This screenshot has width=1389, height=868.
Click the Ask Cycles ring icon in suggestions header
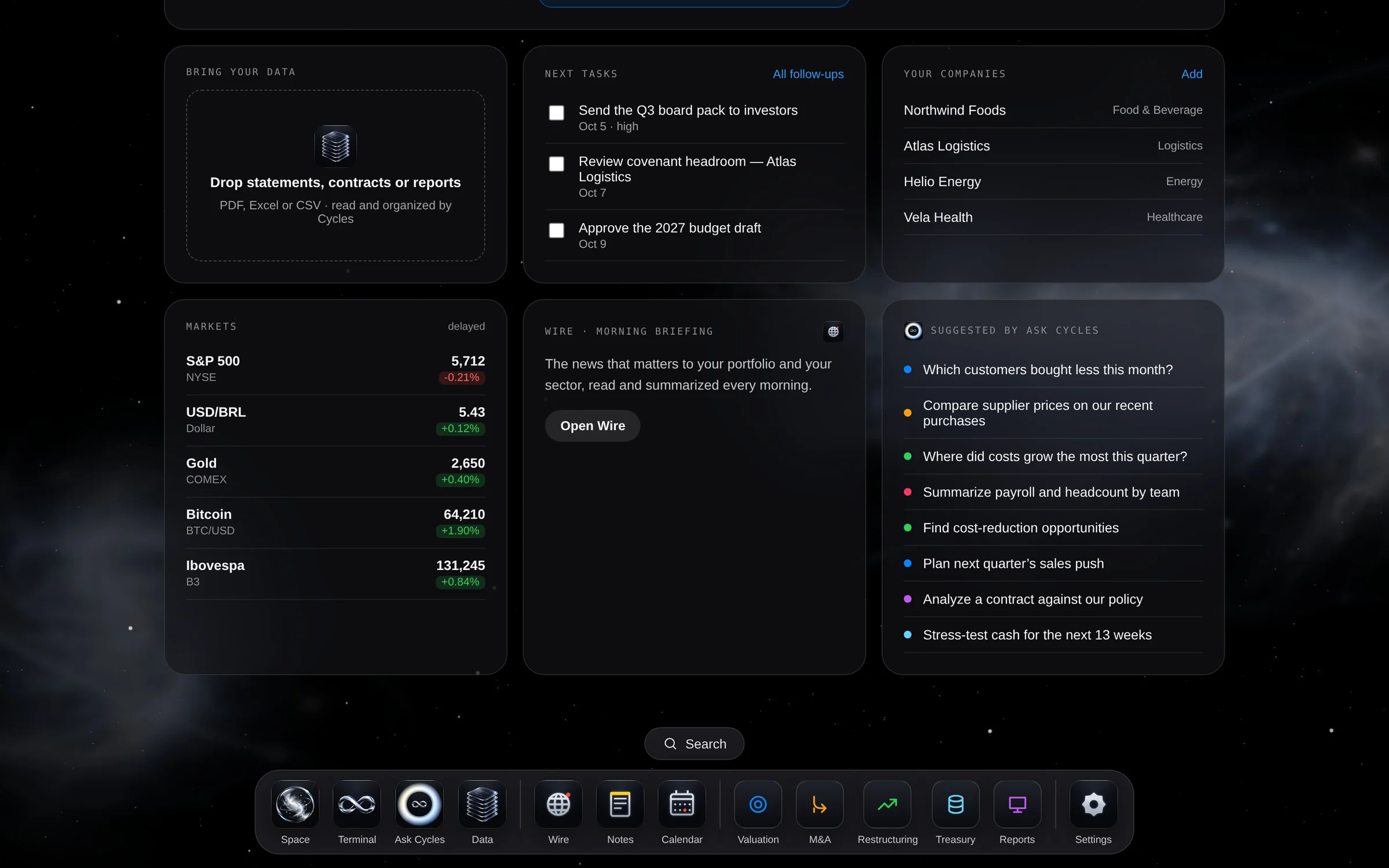(913, 330)
